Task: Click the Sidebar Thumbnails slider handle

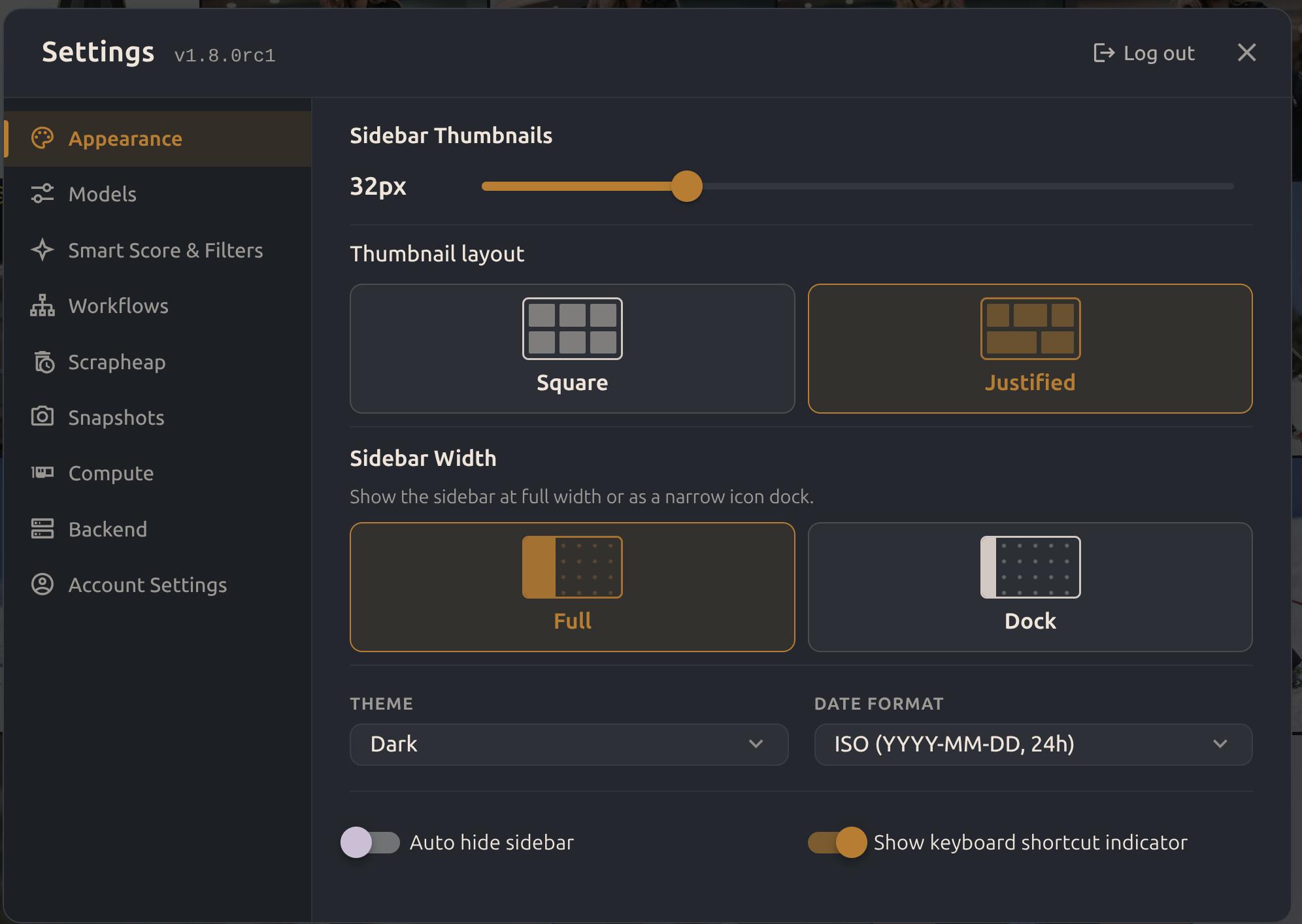Action: 687,186
